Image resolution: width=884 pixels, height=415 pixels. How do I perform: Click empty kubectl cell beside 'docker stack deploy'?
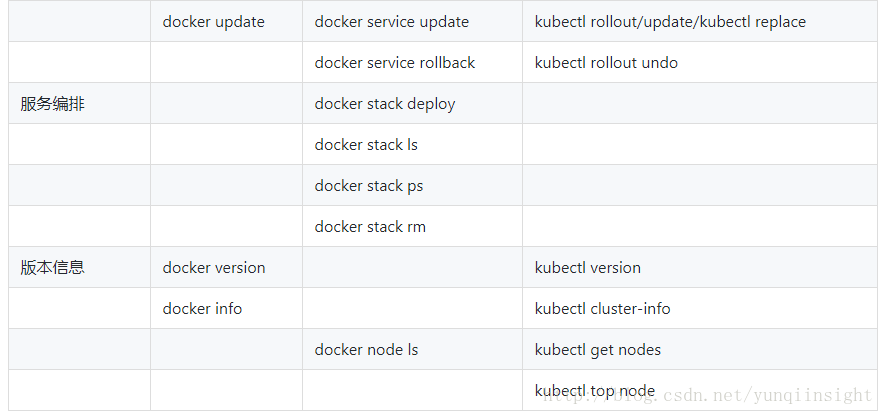(x=700, y=103)
